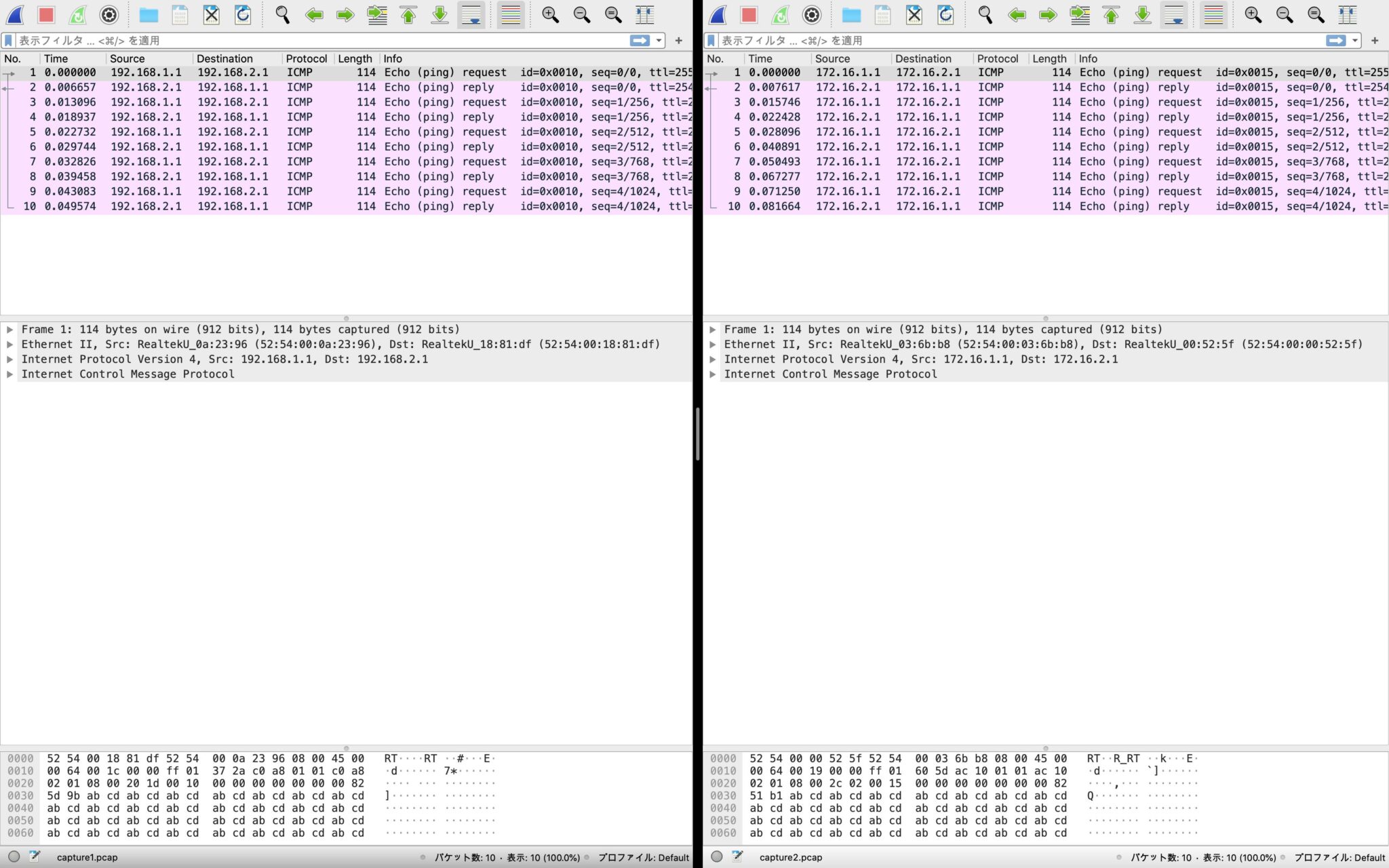Expand Frame 1 details in left window
The height and width of the screenshot is (868, 1389).
9,330
